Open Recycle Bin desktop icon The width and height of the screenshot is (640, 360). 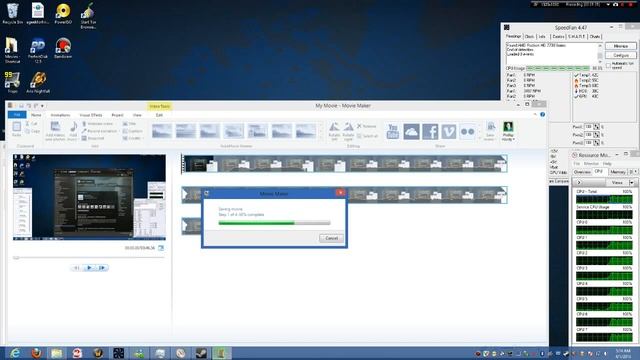click(x=12, y=13)
